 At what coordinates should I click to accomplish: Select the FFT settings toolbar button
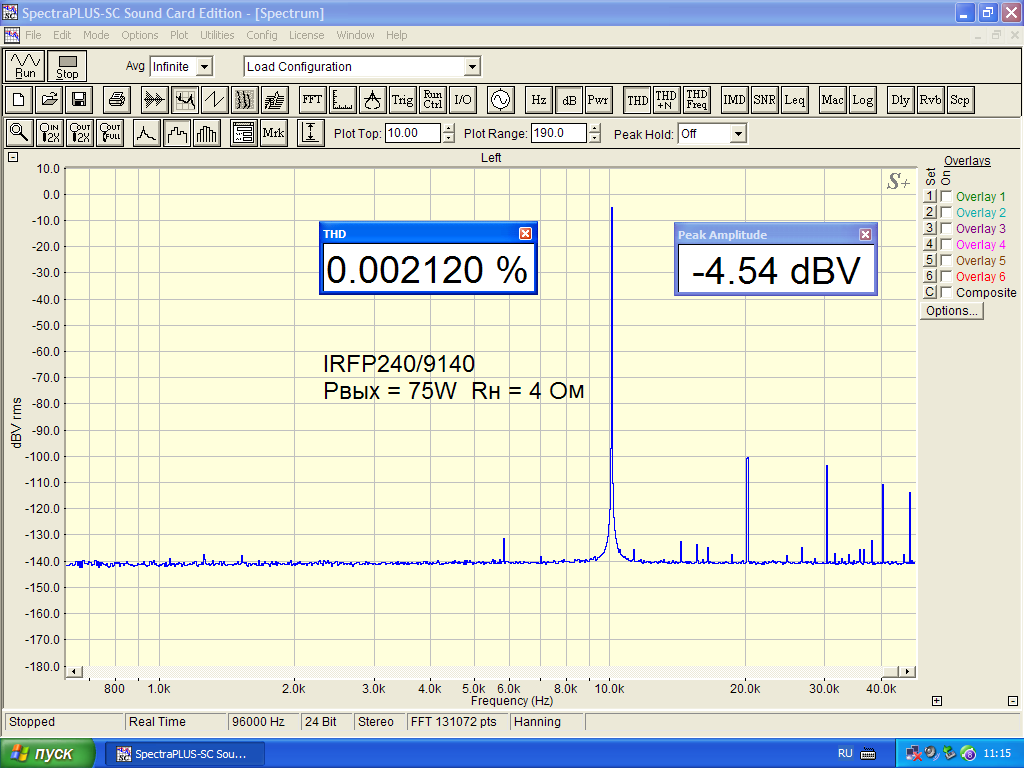[312, 99]
